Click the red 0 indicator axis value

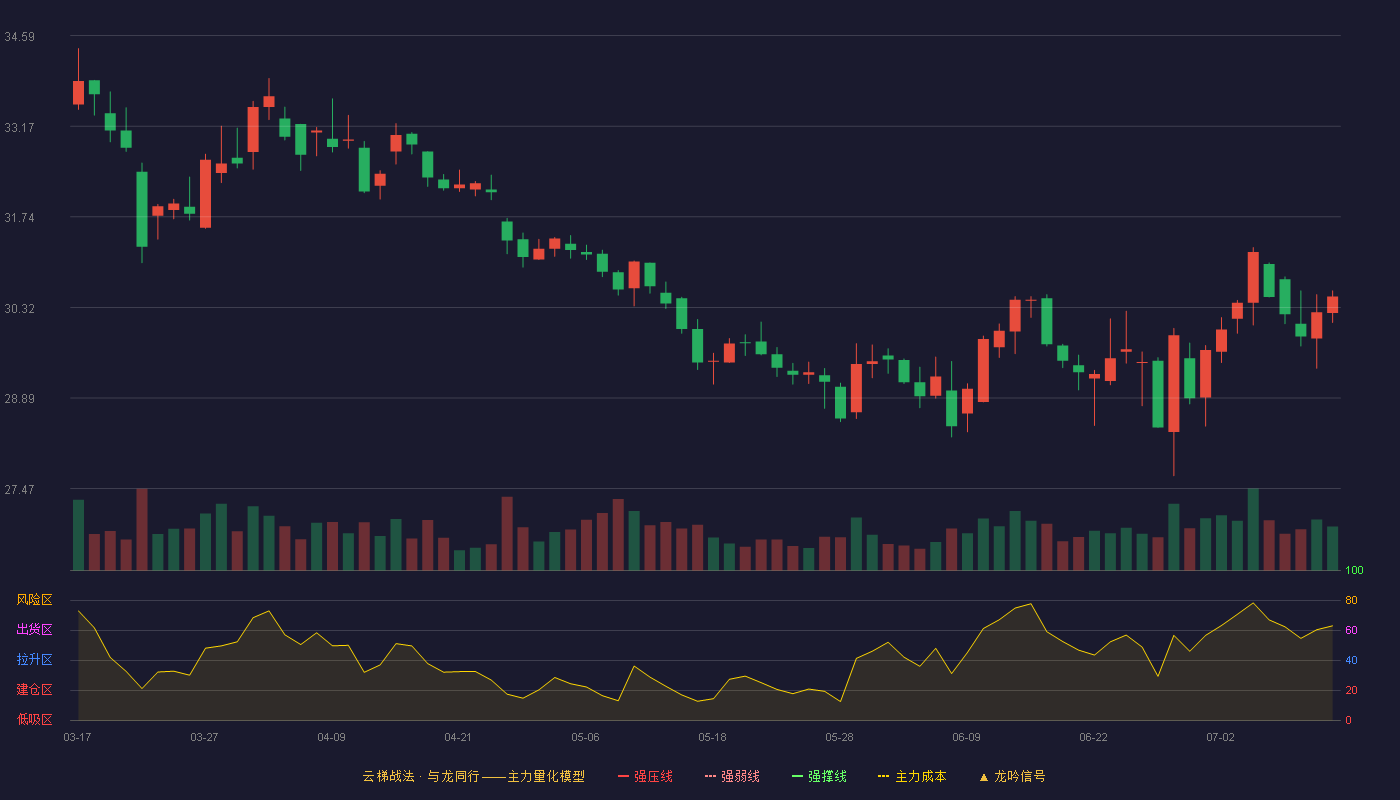[x=1348, y=720]
